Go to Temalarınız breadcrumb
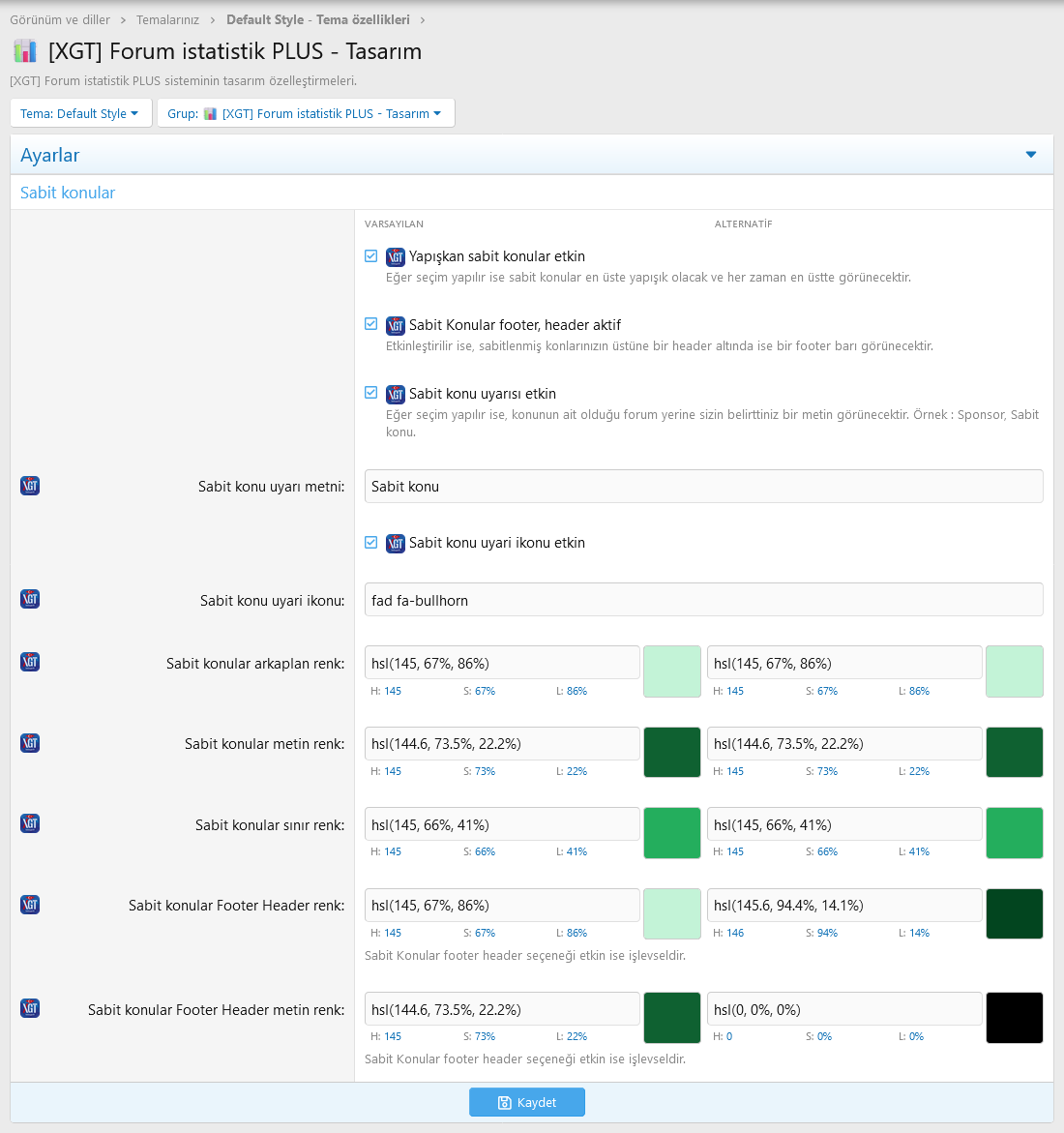 167,19
